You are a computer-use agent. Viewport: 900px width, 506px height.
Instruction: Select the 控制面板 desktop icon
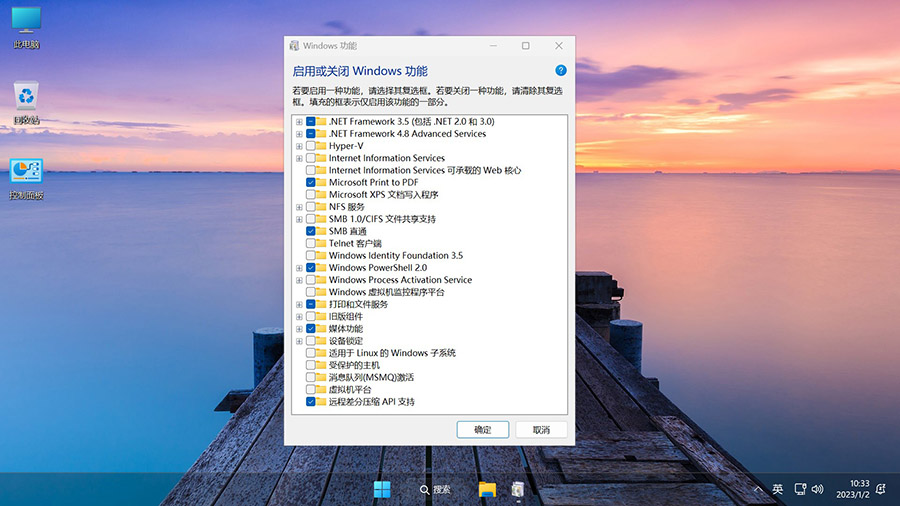click(x=26, y=177)
